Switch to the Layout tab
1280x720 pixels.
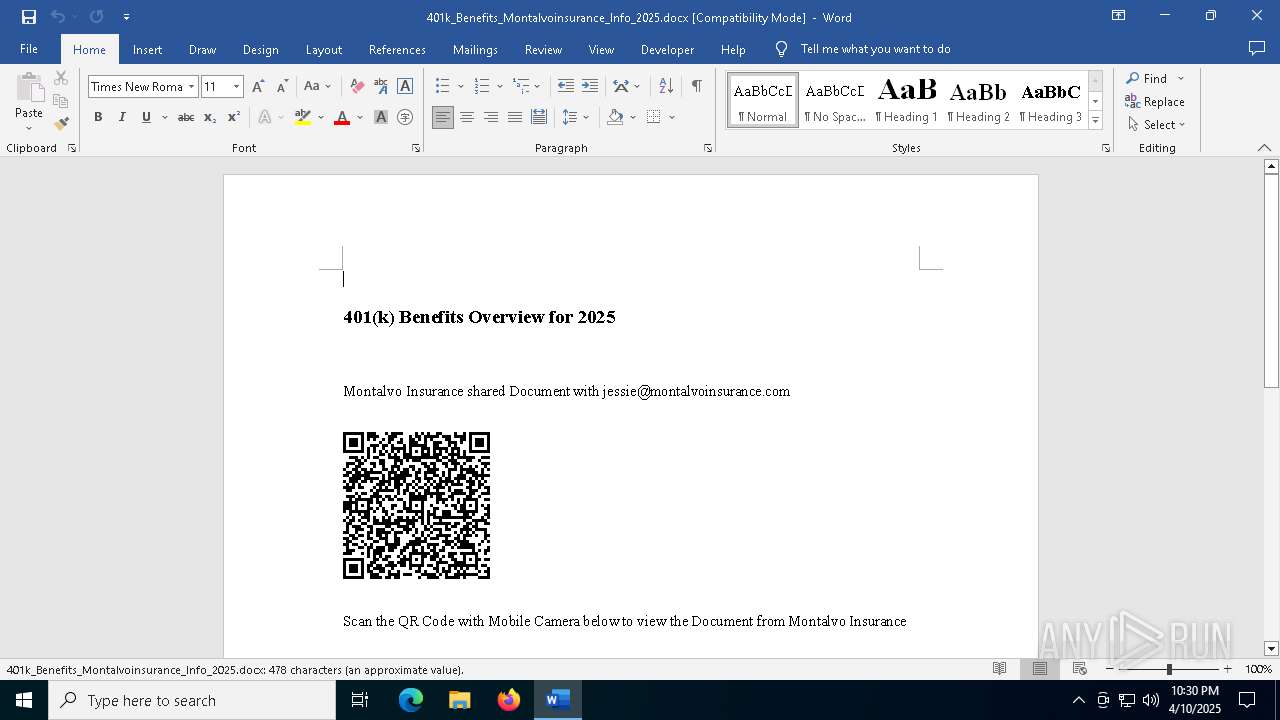[x=323, y=49]
